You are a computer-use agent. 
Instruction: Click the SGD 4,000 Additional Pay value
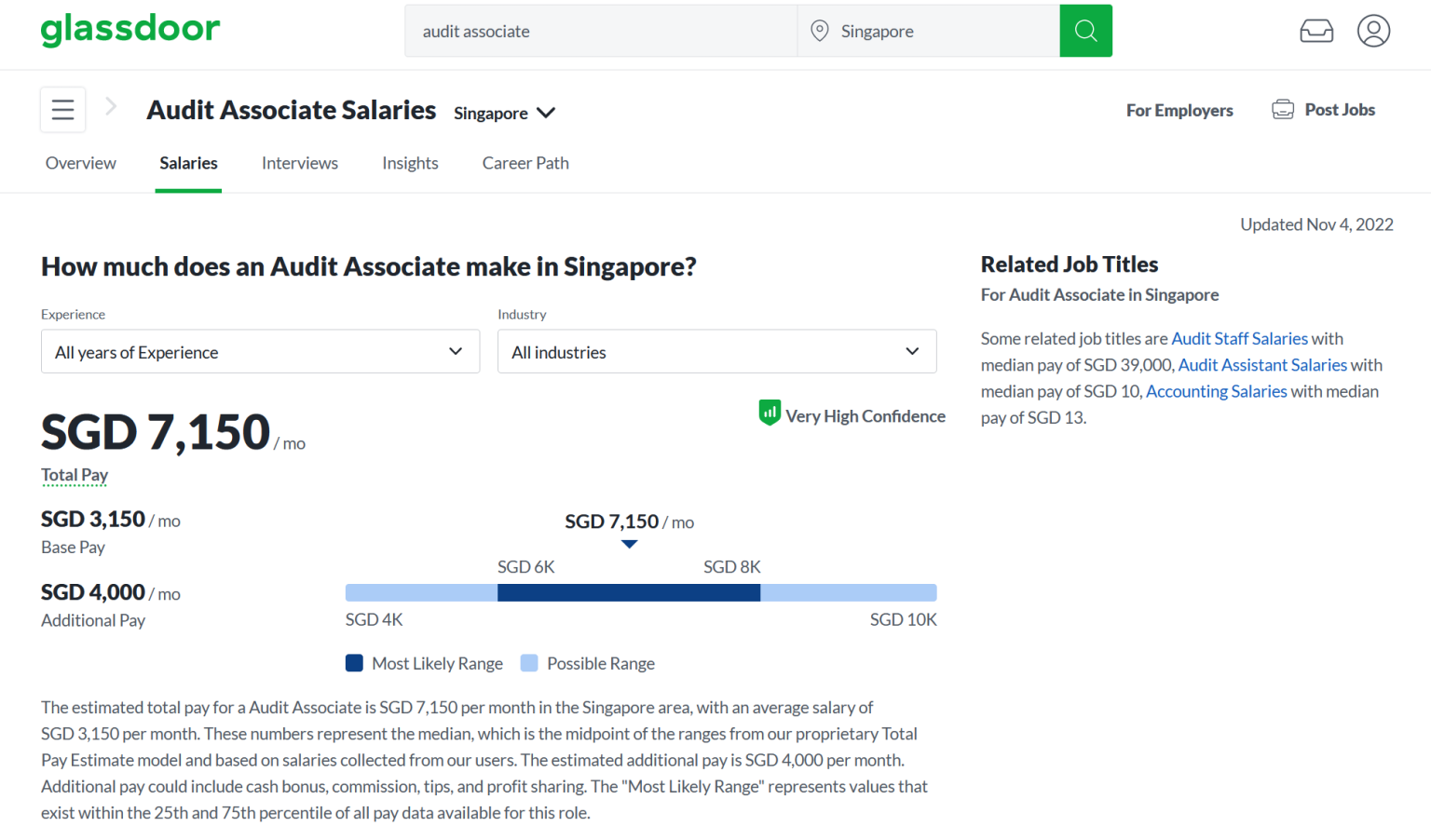click(93, 592)
